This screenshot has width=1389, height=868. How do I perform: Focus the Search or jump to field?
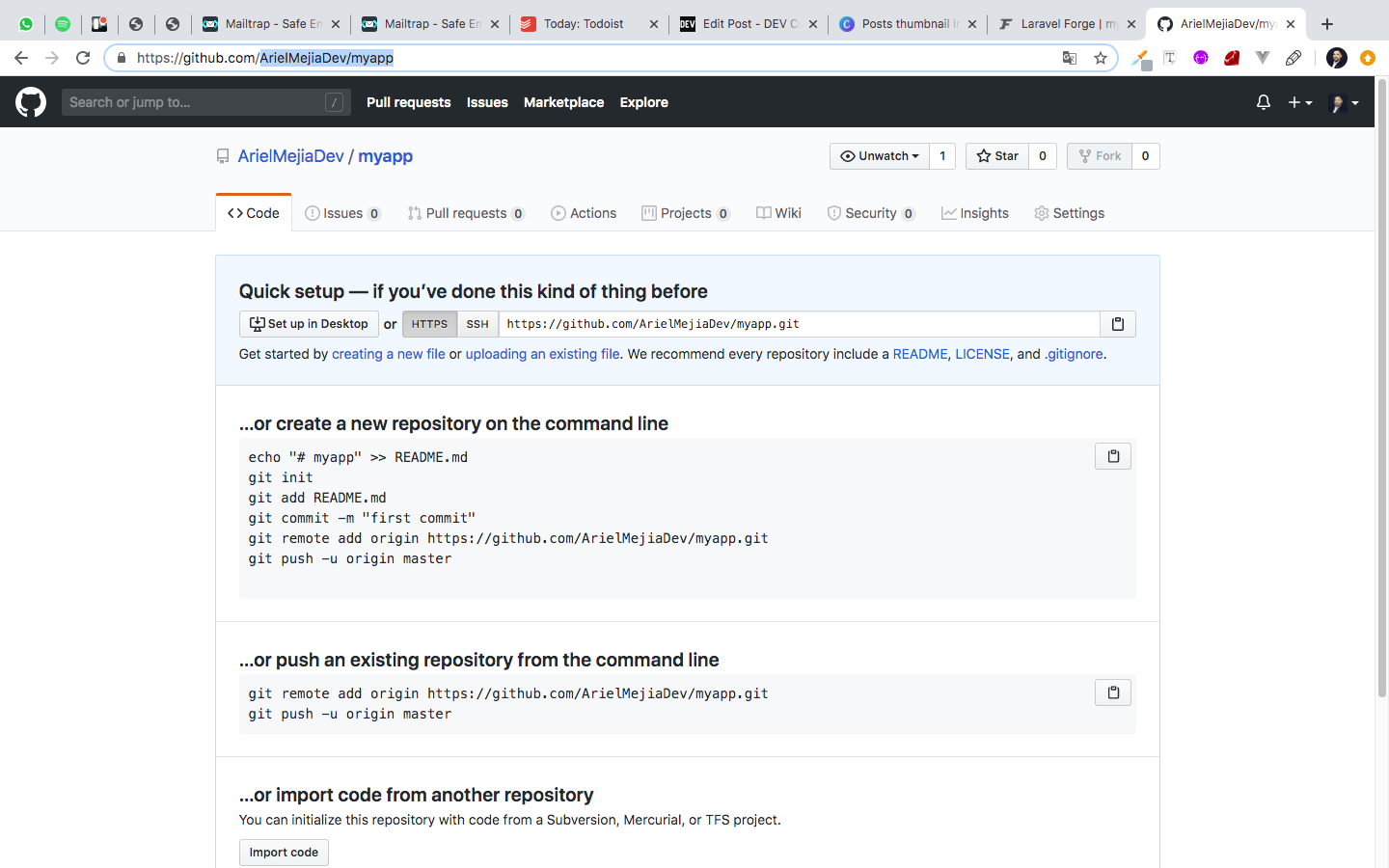205,102
